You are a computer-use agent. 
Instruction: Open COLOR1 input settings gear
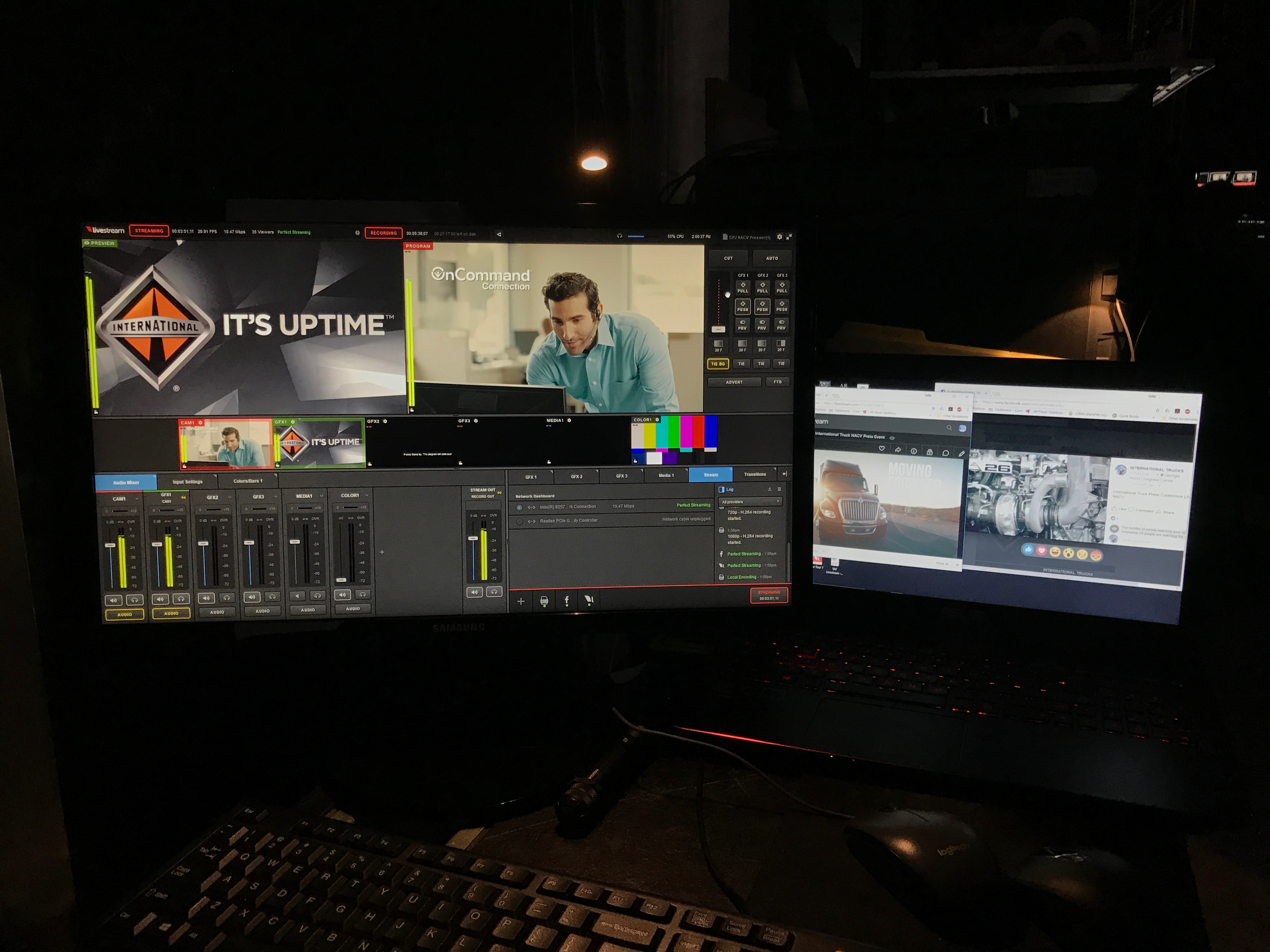tap(657, 419)
